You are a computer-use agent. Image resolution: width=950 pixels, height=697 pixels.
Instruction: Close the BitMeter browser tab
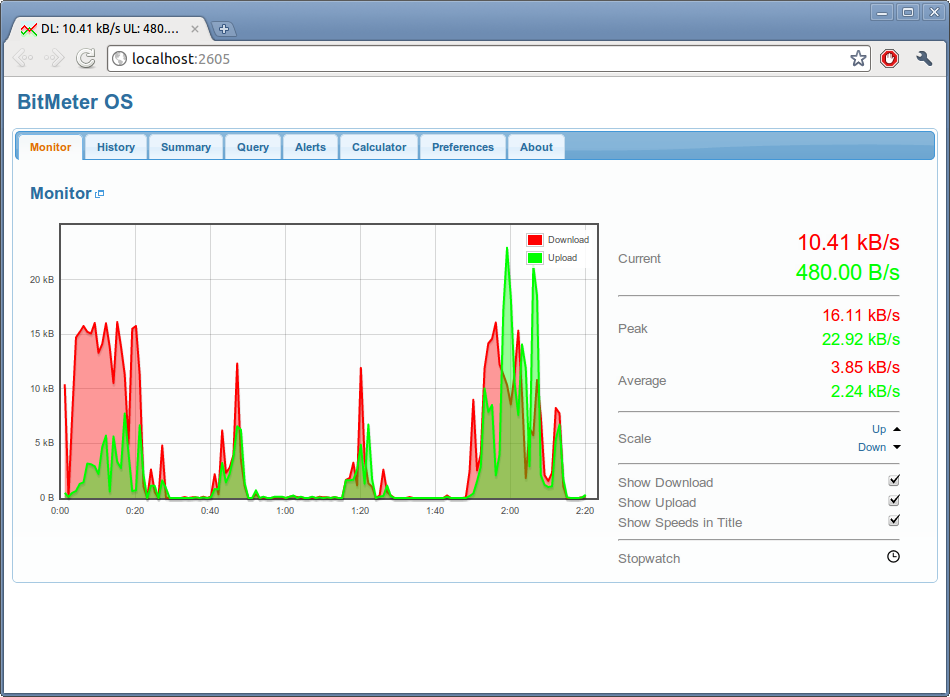[x=194, y=28]
